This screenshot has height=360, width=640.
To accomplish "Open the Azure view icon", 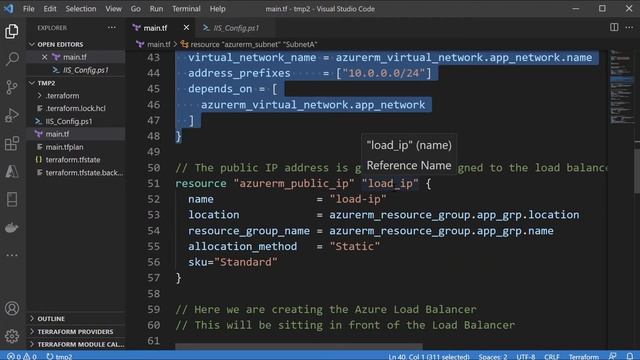I will (12, 172).
